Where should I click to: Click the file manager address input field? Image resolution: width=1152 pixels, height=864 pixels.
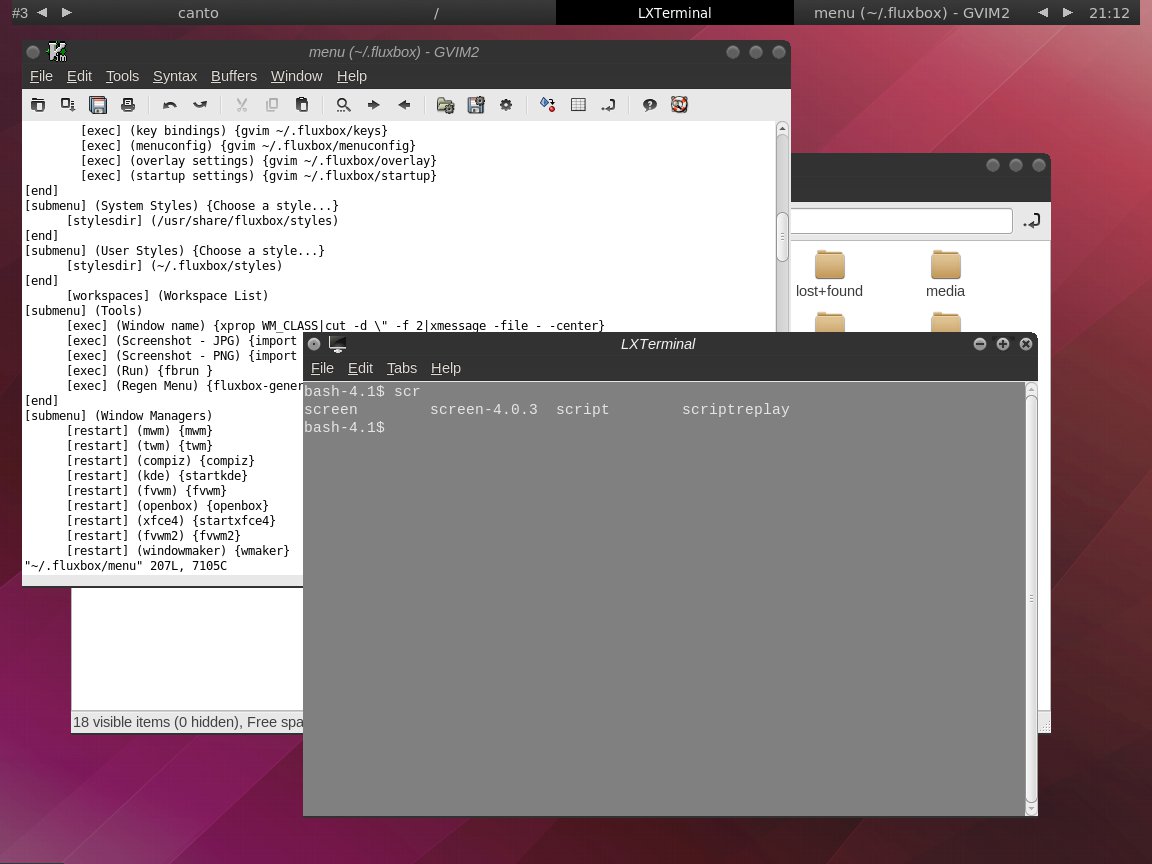click(x=901, y=221)
